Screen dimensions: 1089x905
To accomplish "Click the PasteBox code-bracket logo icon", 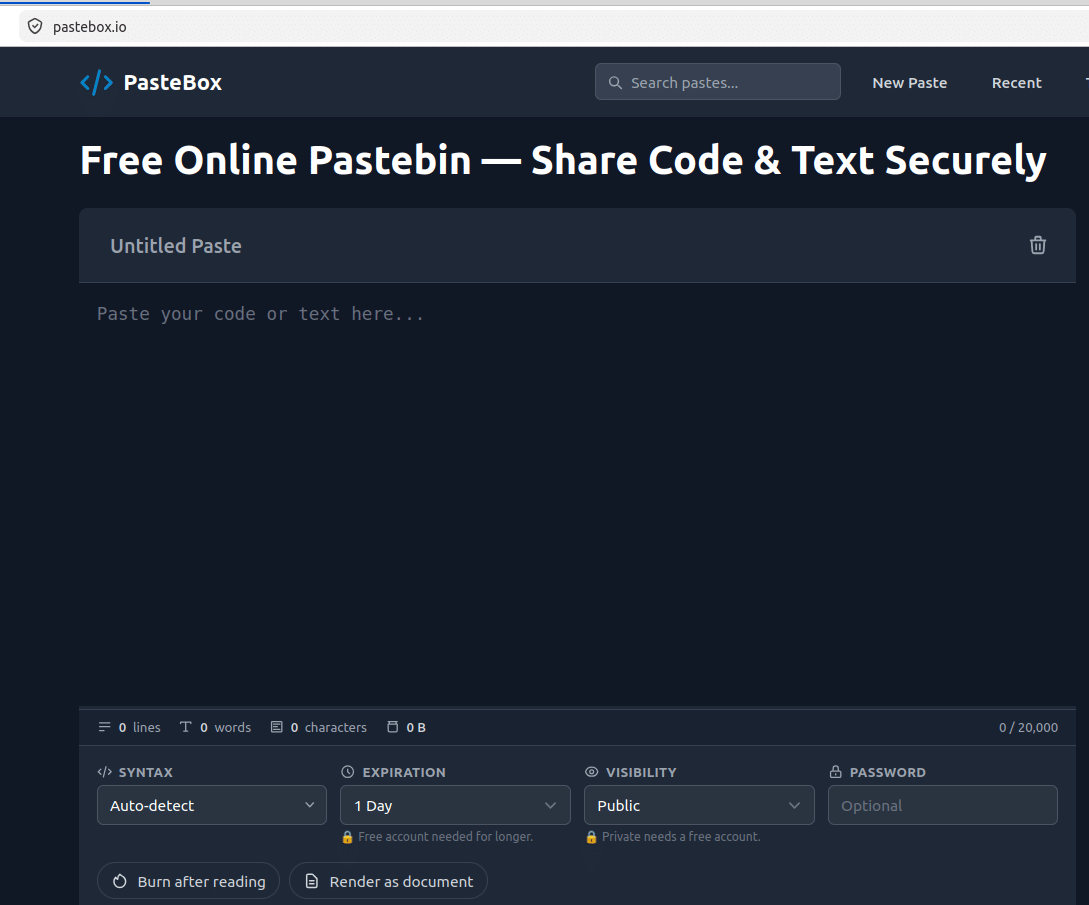I will click(x=97, y=83).
